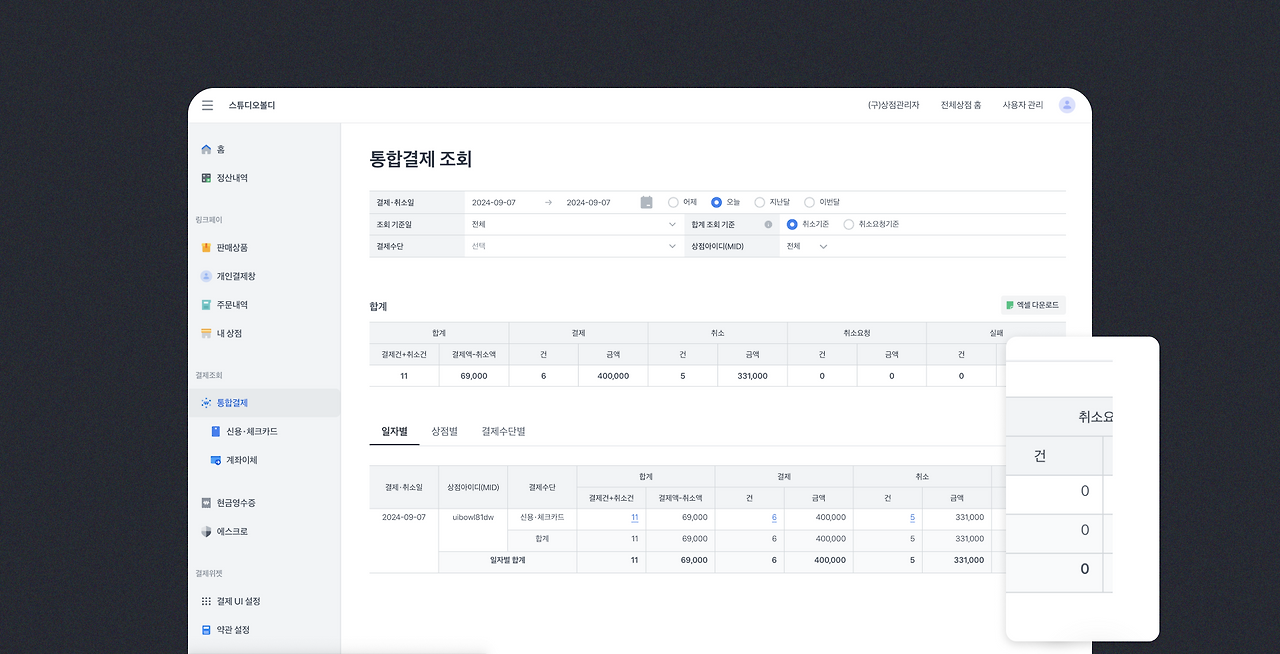Click the 주문내역 icon in sidebar
Image resolution: width=1280 pixels, height=654 pixels.
point(206,305)
